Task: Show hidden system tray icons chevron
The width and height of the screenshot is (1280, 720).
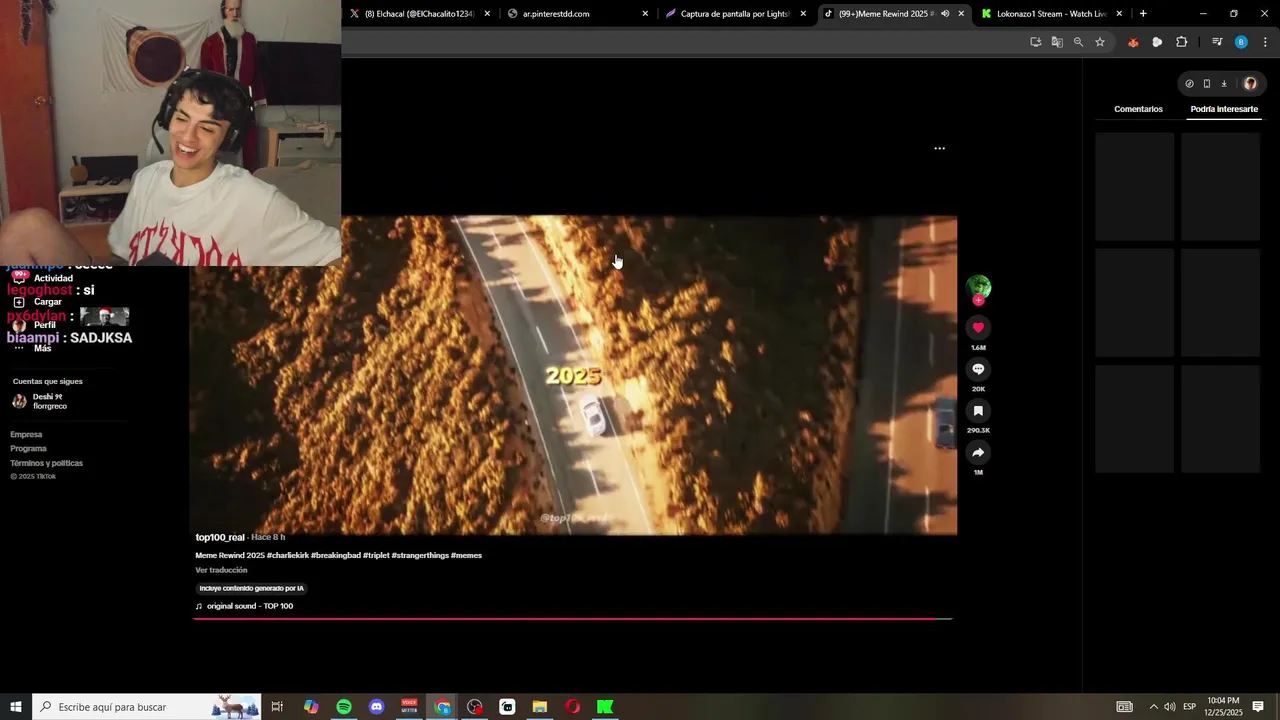Action: point(1153,707)
